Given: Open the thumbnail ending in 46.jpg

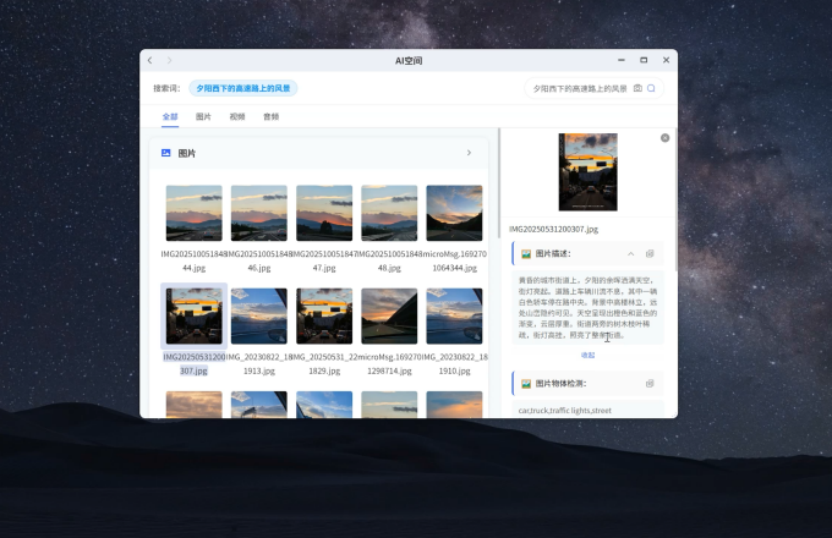Looking at the screenshot, I should [x=259, y=213].
